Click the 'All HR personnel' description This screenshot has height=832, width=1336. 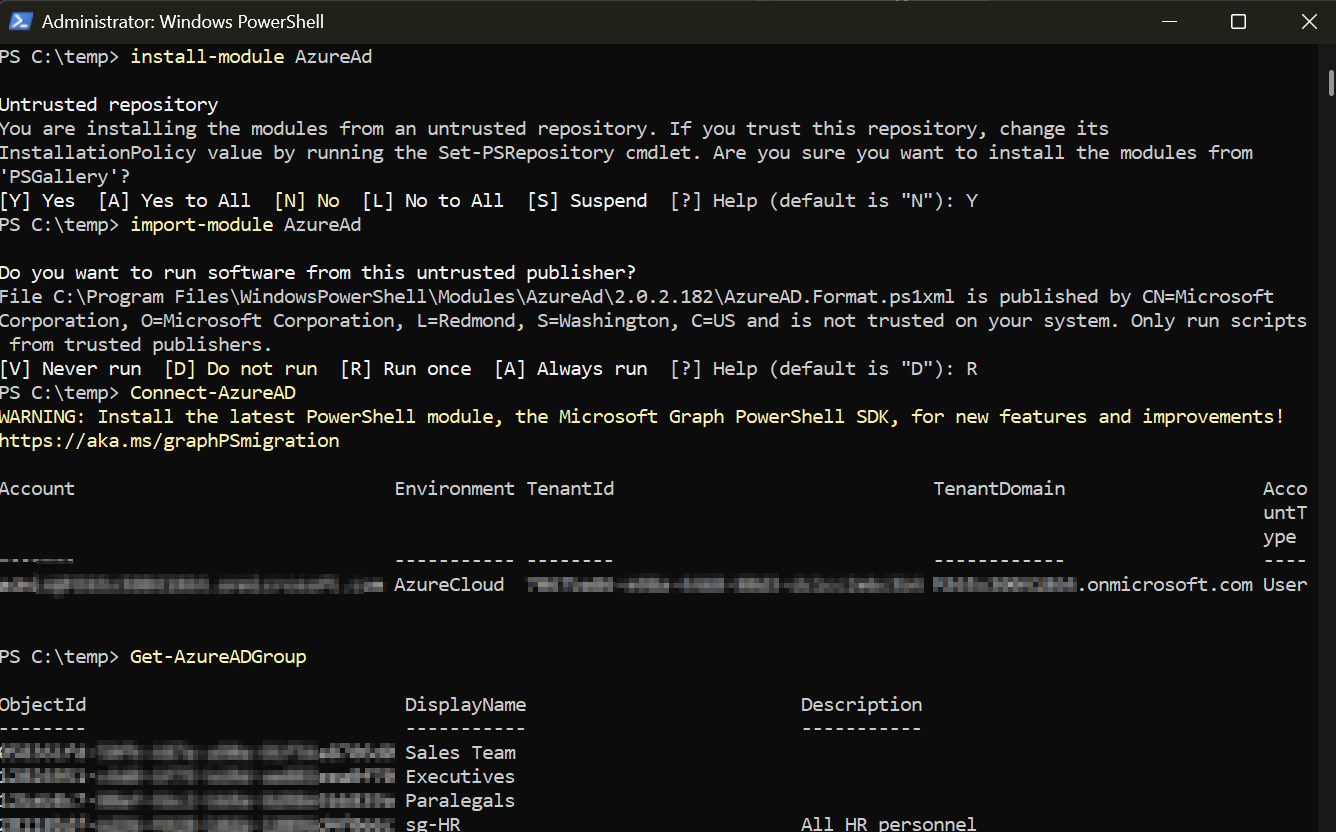click(x=888, y=824)
